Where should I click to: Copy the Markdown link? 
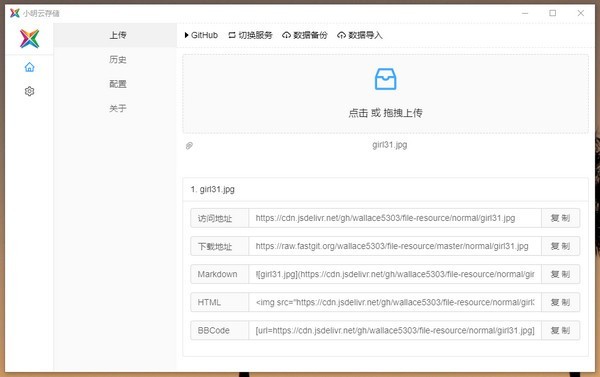click(561, 274)
